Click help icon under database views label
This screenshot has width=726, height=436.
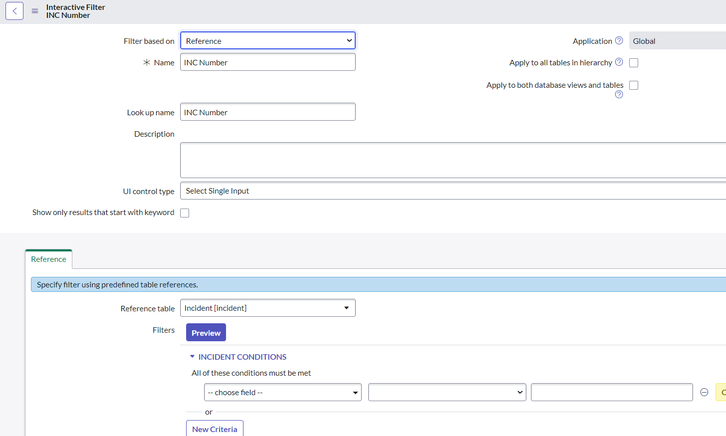click(619, 94)
